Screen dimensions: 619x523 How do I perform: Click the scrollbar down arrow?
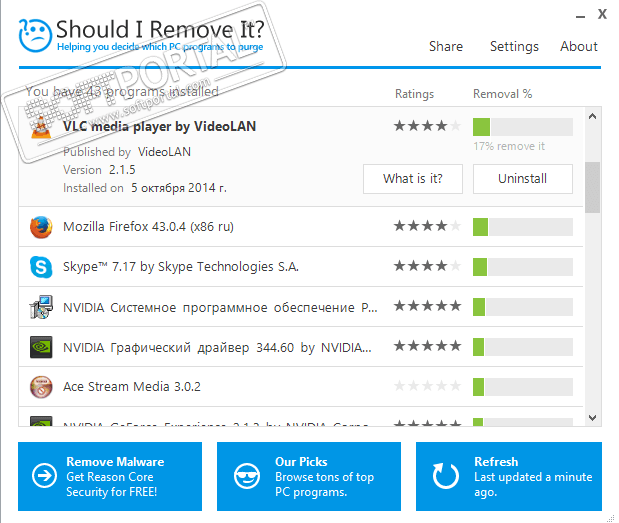click(x=593, y=418)
